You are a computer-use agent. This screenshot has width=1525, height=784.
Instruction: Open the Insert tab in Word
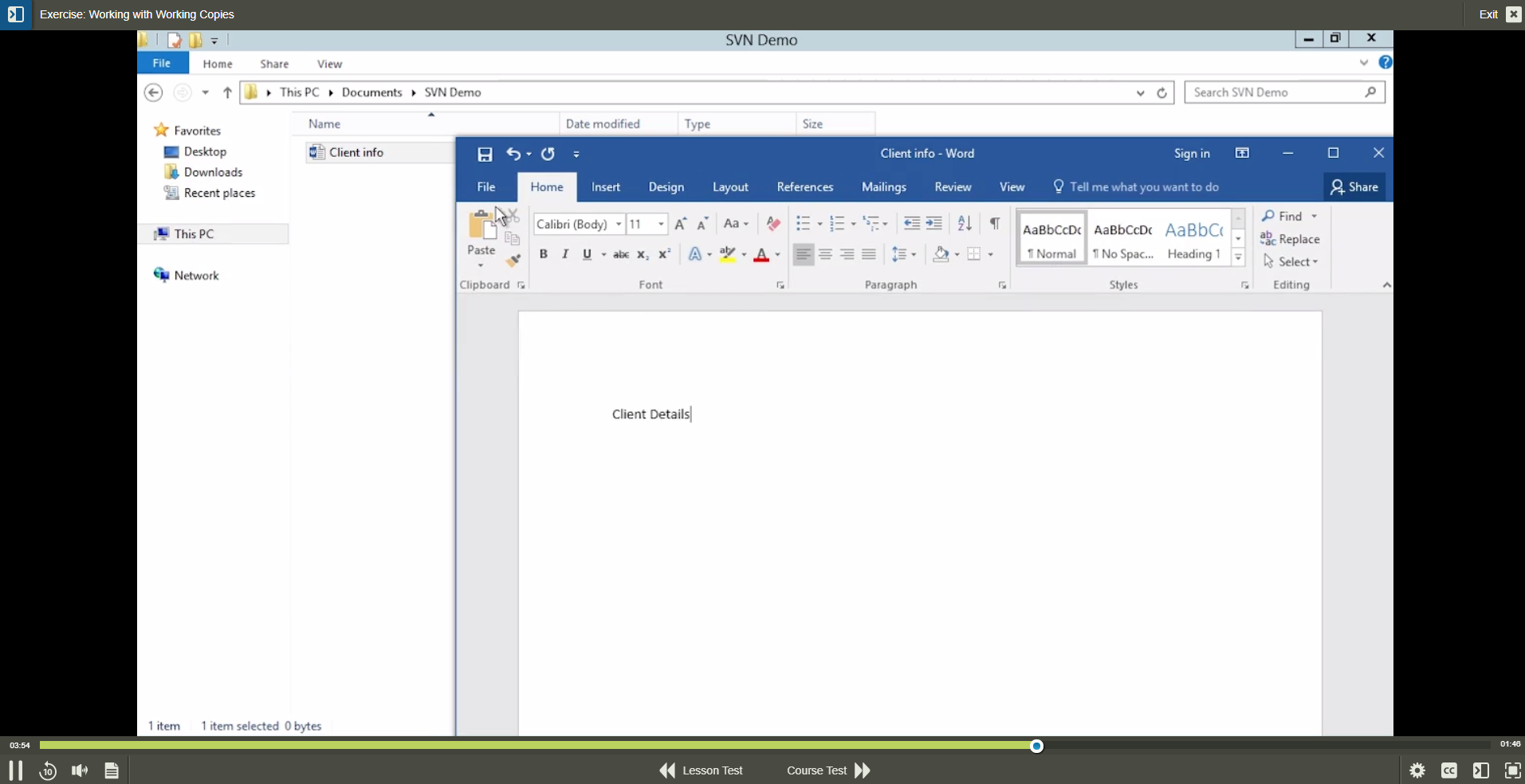coord(605,187)
